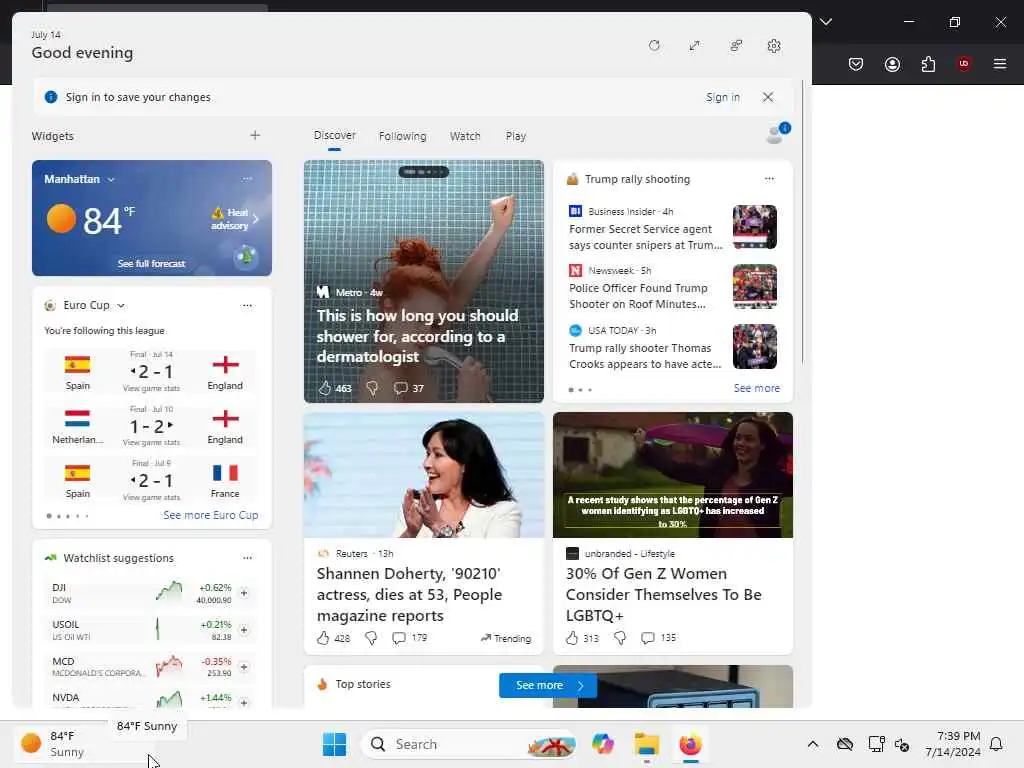Open Firefox account icon
Screen dimensions: 1024x768
892,64
